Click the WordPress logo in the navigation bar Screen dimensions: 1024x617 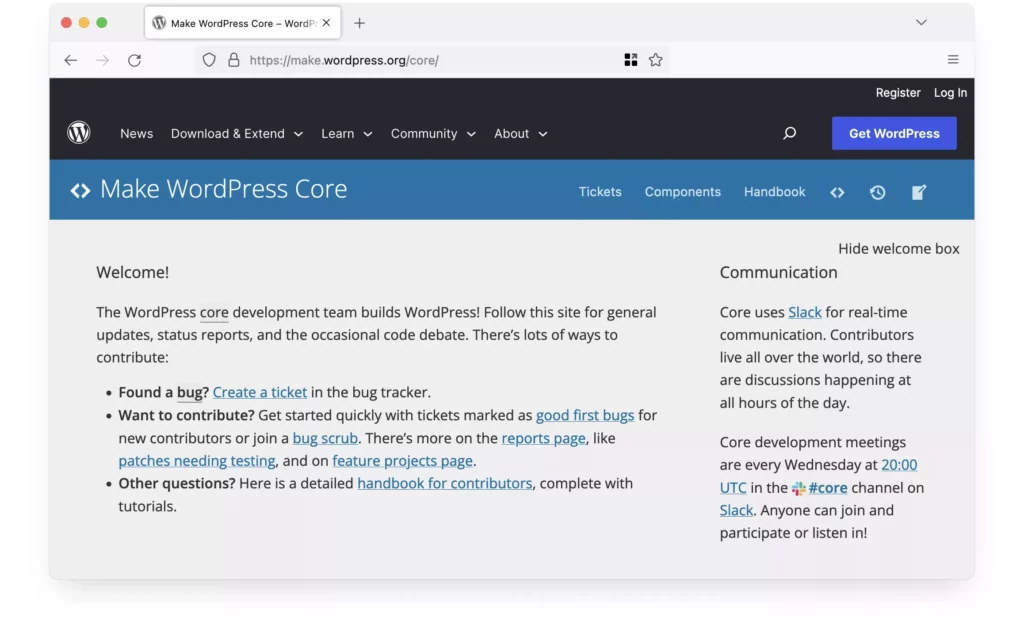[x=78, y=133]
